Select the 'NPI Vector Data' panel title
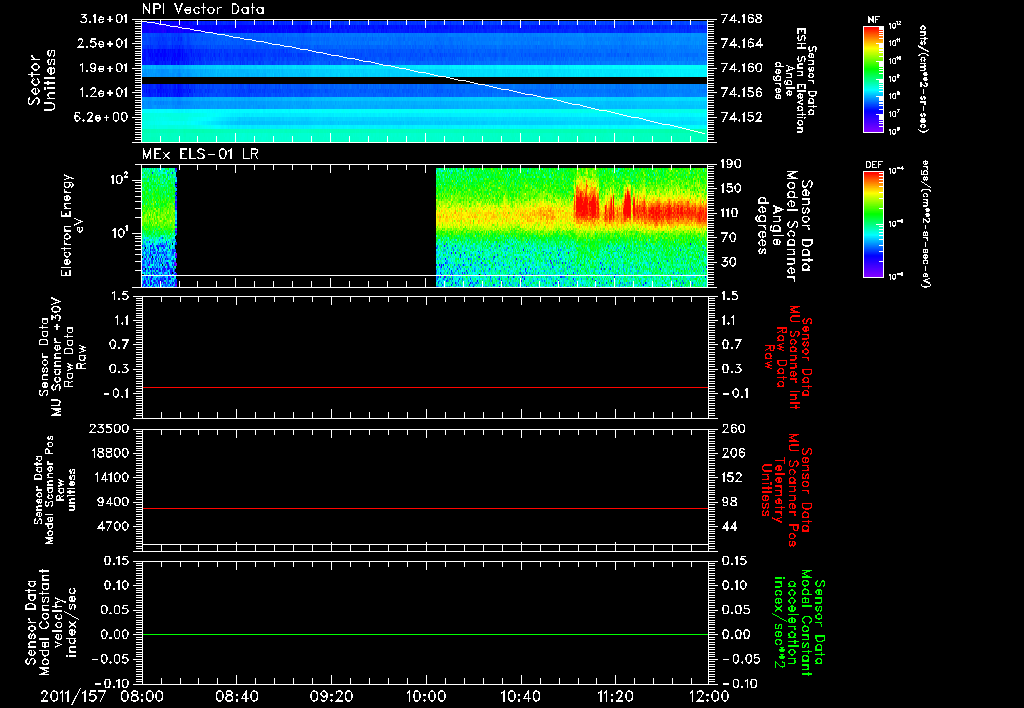Viewport: 1024px width, 708px height. pyautogui.click(x=203, y=9)
